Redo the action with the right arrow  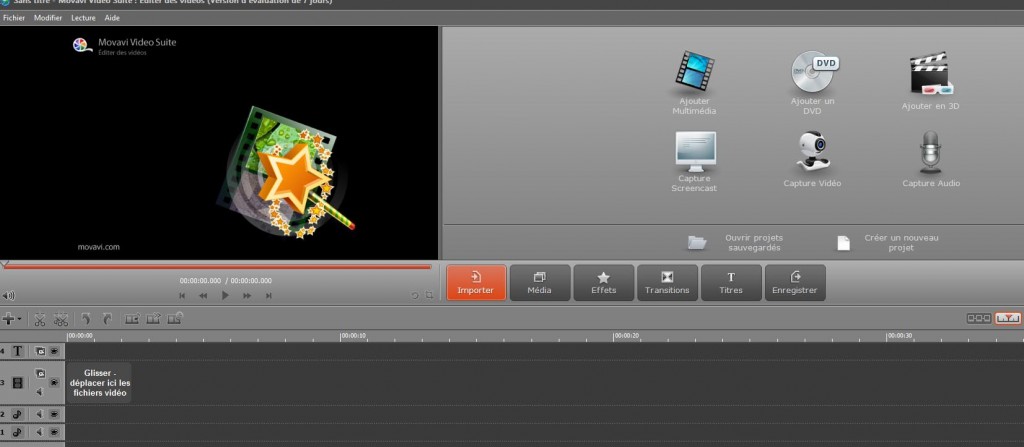[x=107, y=319]
